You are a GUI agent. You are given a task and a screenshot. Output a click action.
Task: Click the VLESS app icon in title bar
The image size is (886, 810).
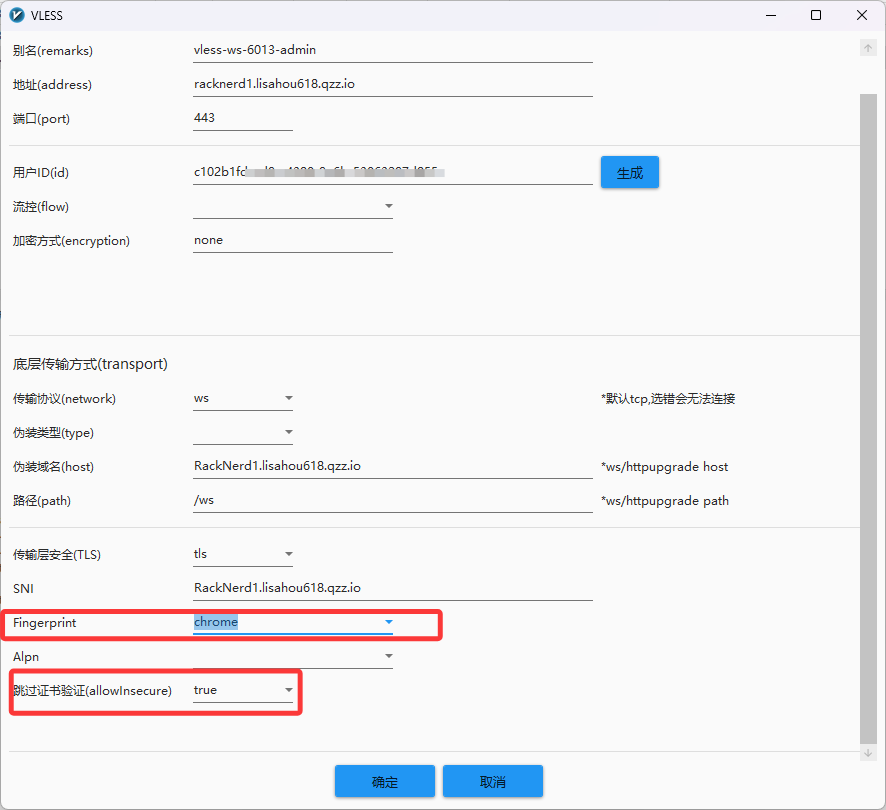pyautogui.click(x=16, y=15)
